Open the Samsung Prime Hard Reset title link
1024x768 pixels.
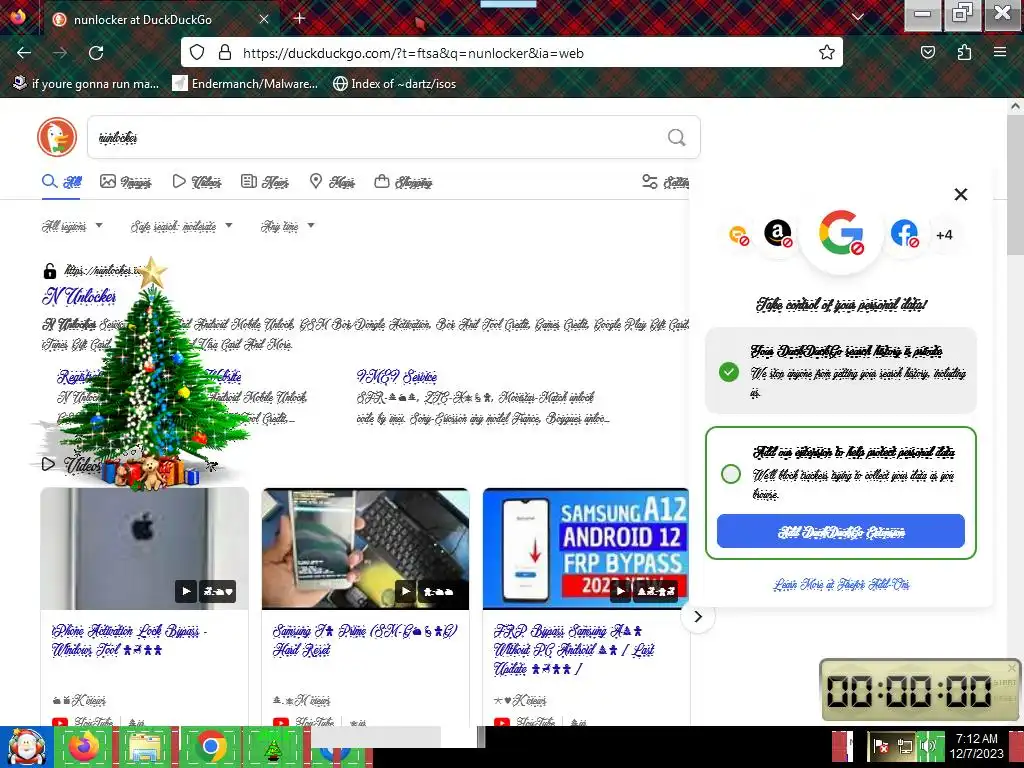tap(365, 641)
